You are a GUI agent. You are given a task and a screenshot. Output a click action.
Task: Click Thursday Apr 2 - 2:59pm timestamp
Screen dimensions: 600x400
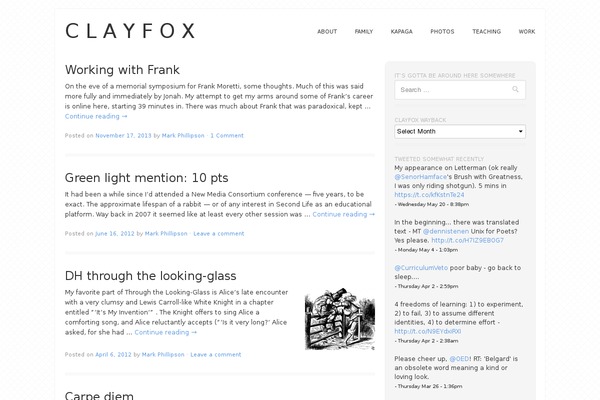coord(428,286)
